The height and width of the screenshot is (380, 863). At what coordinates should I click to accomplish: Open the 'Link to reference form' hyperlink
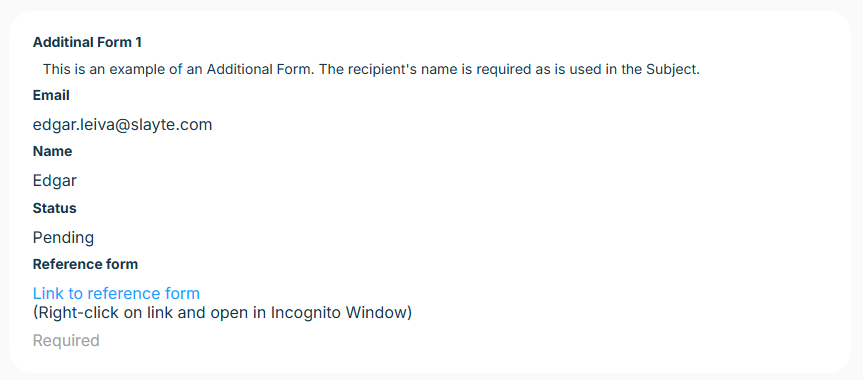tap(116, 293)
